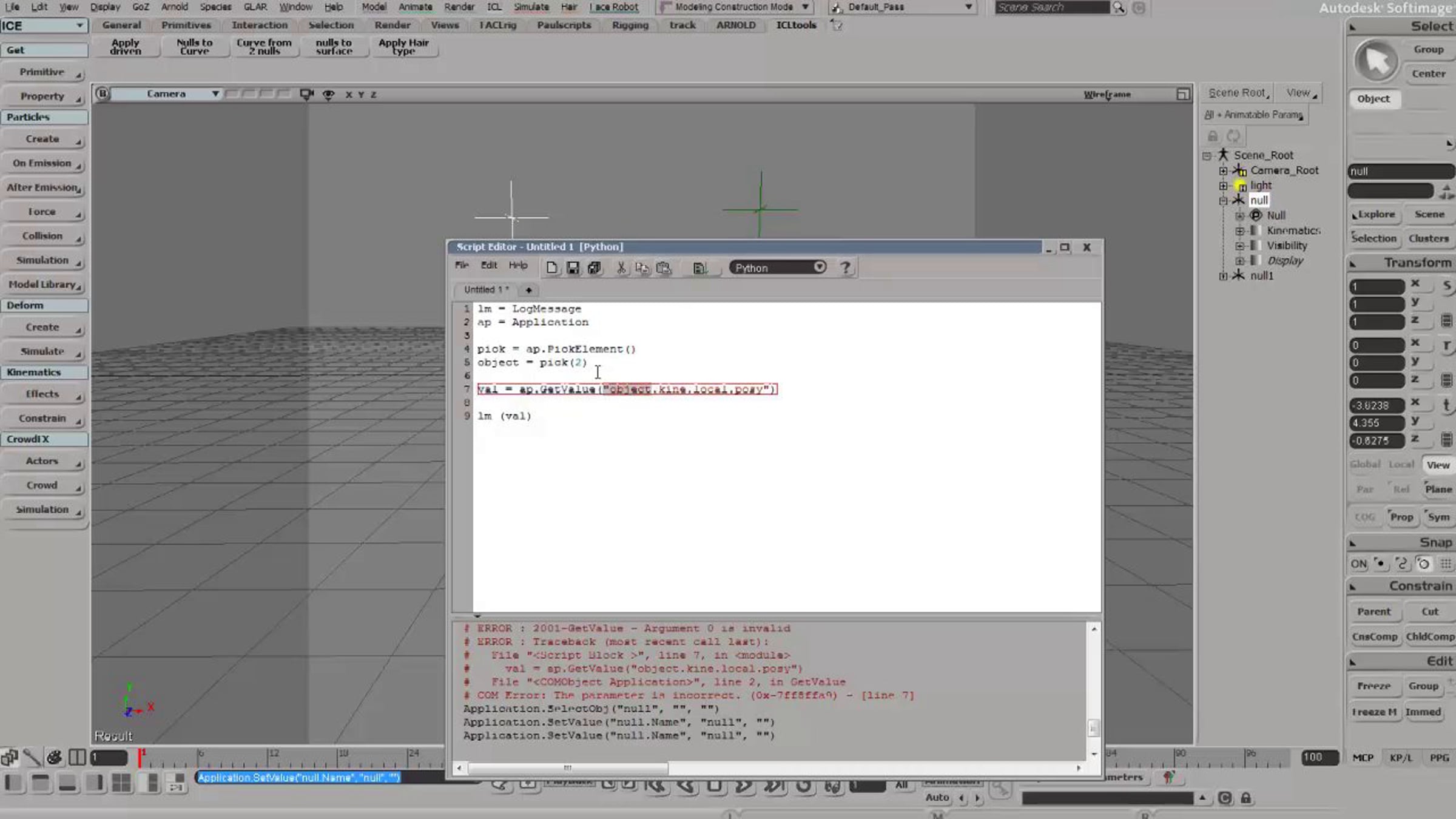Click the Scene Search input field
The width and height of the screenshot is (1456, 819).
pyautogui.click(x=1051, y=7)
